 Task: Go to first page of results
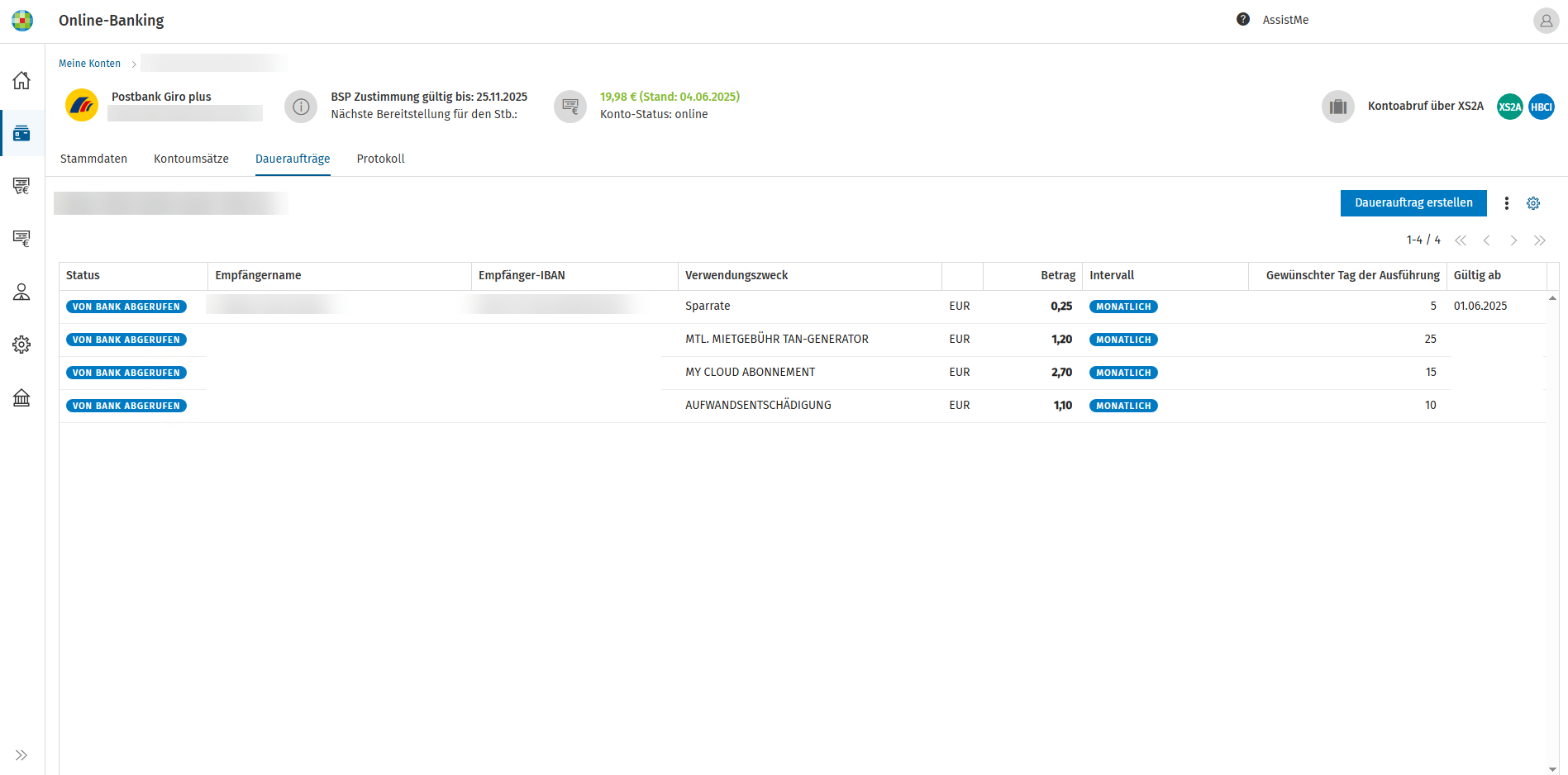pyautogui.click(x=1461, y=240)
